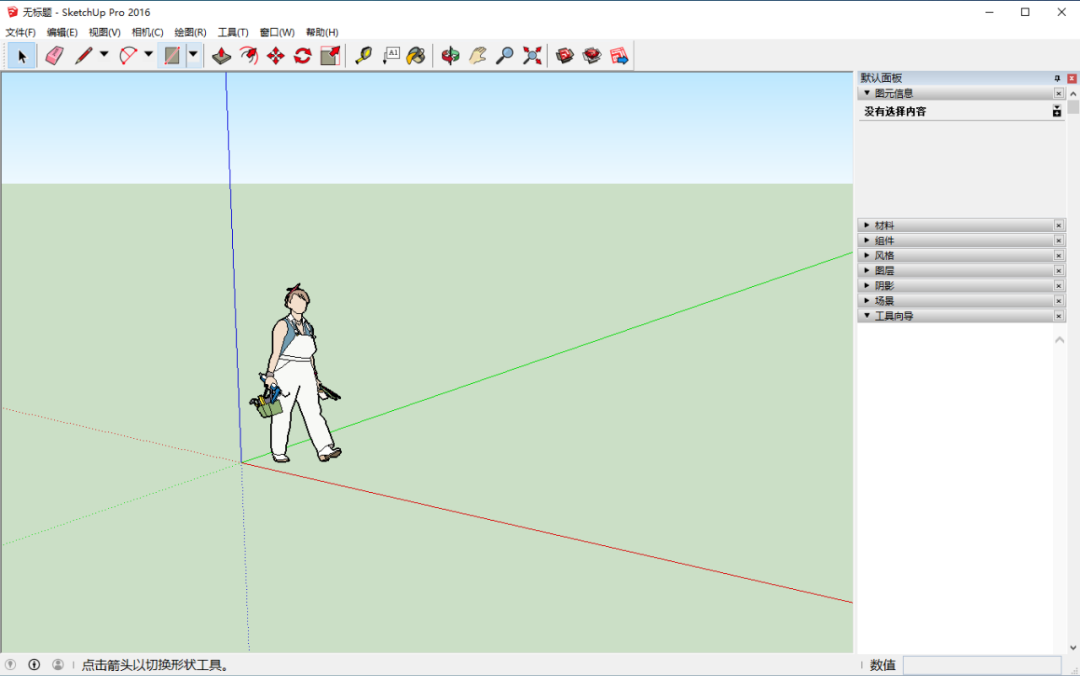Expand the 风格 panel

866,256
